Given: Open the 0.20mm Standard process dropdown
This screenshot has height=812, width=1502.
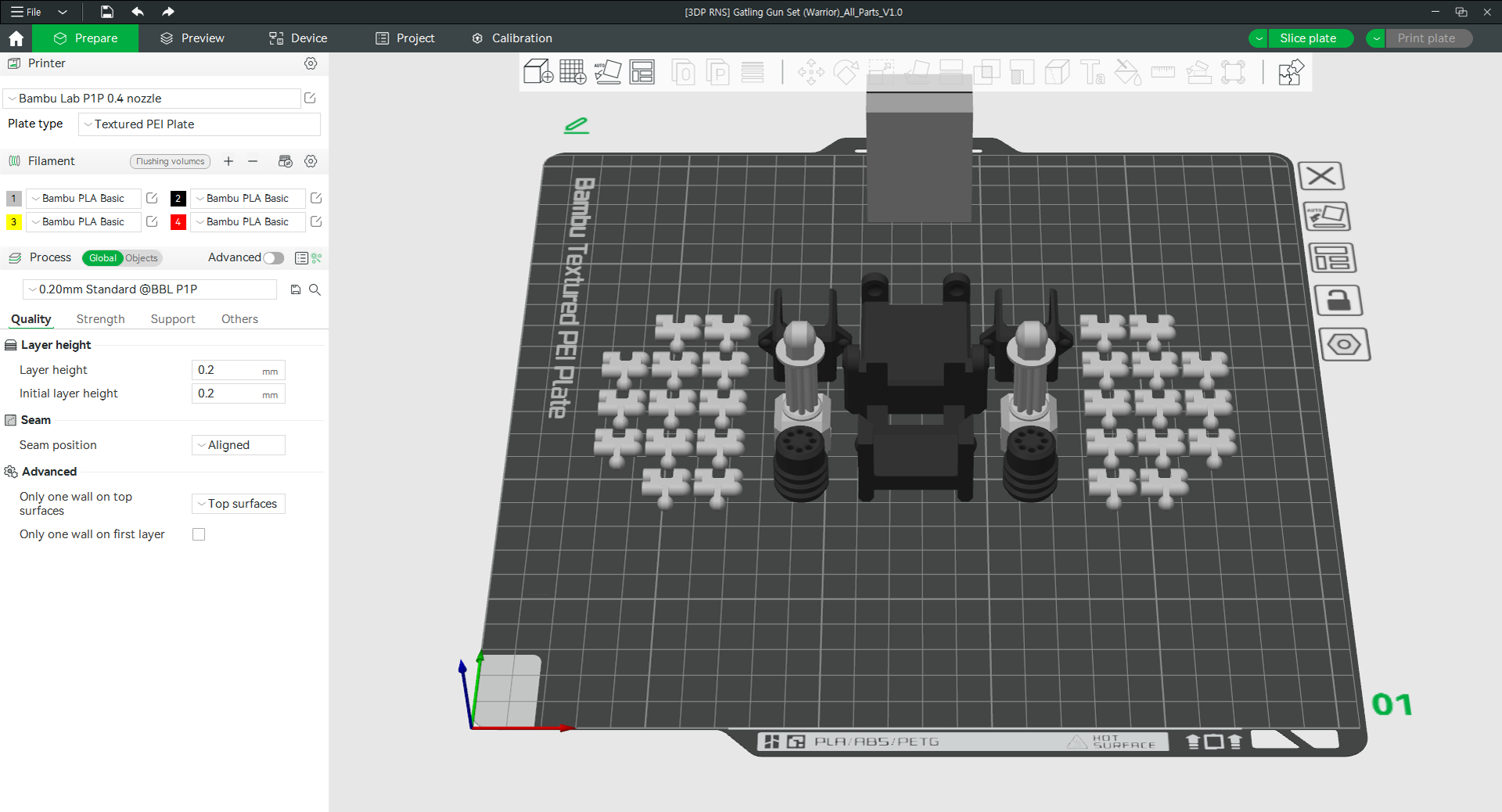Looking at the screenshot, I should 149,289.
